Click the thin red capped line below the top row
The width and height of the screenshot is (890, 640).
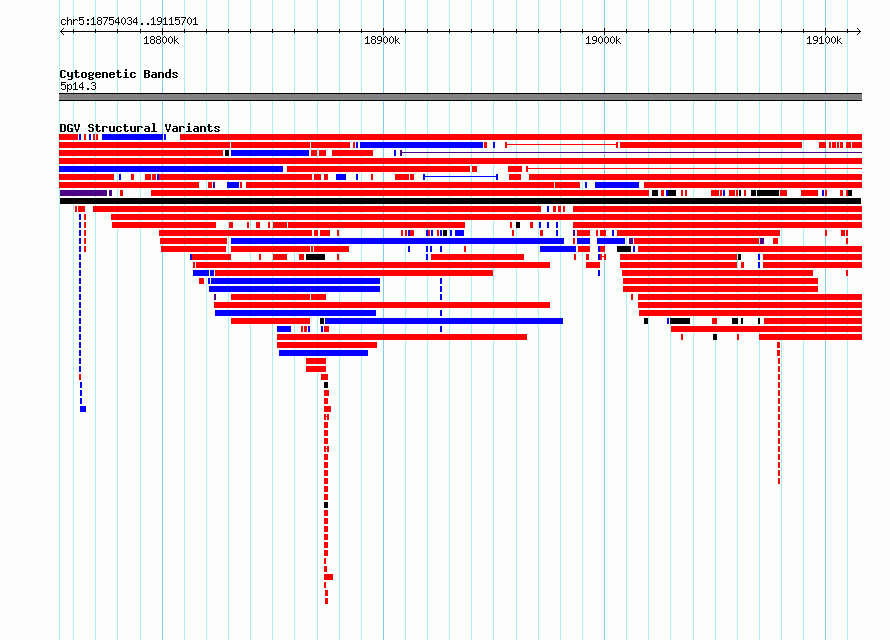[561, 145]
